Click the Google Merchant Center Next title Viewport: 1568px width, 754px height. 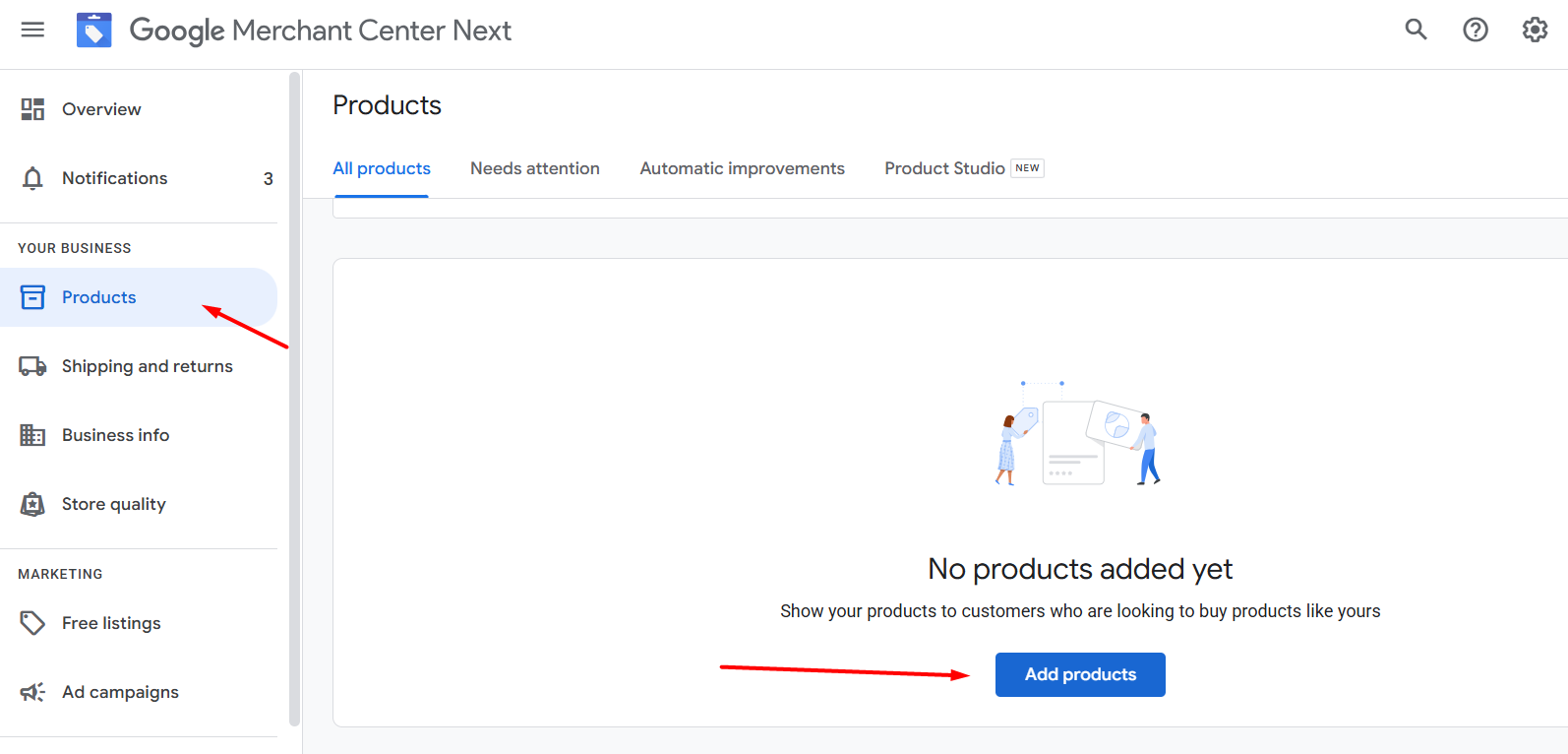coord(321,31)
